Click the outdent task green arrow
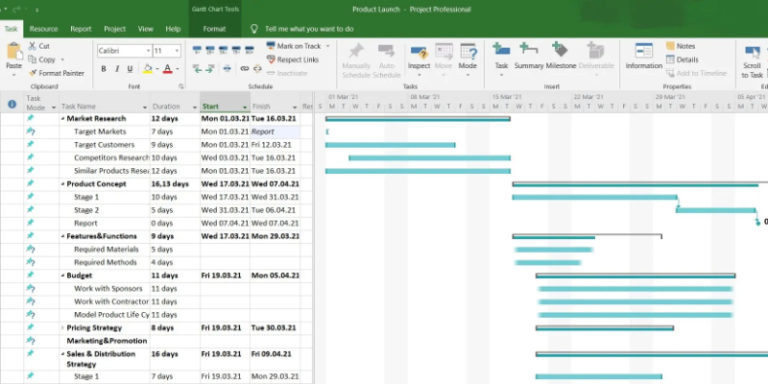Viewport: 768px width, 384px height. point(197,69)
